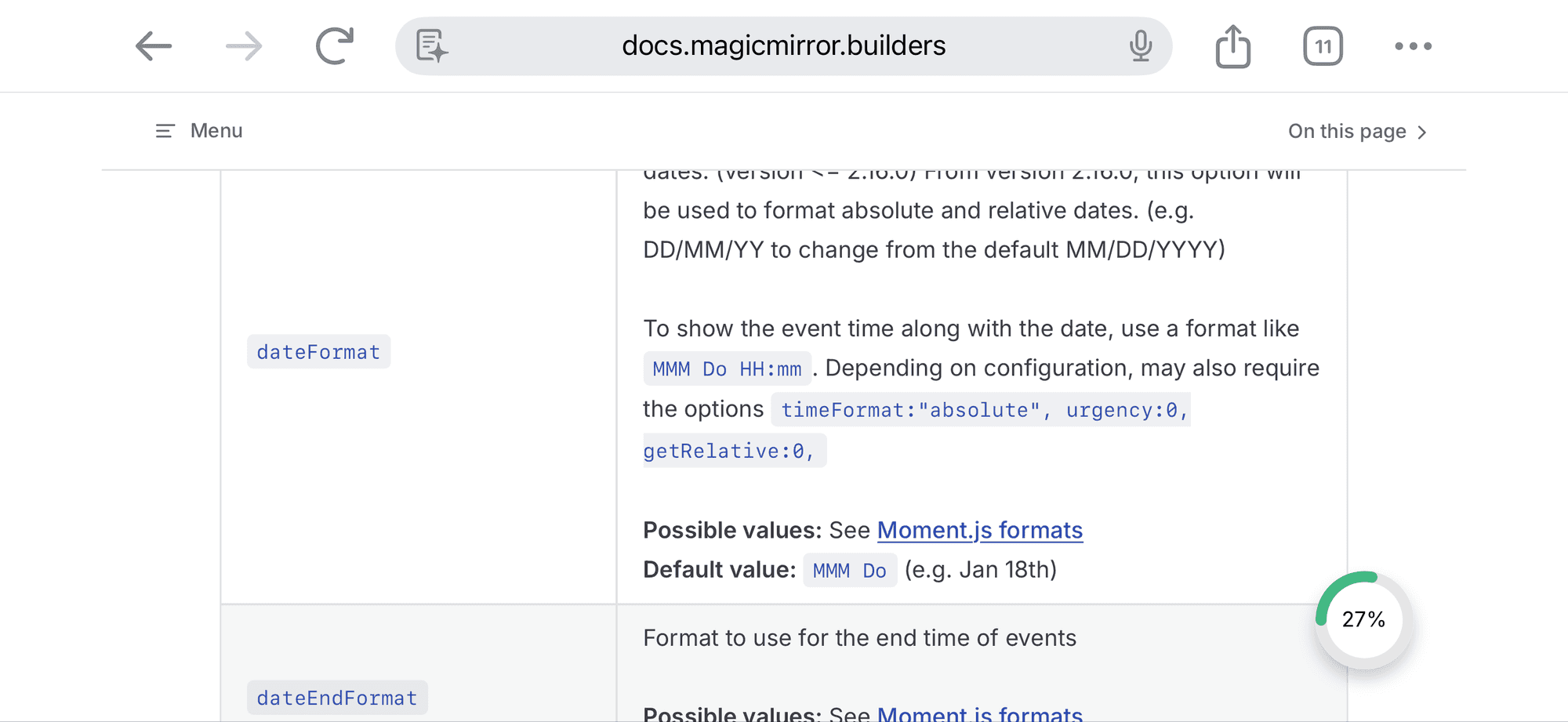Open the browser more options menu

tap(1413, 46)
